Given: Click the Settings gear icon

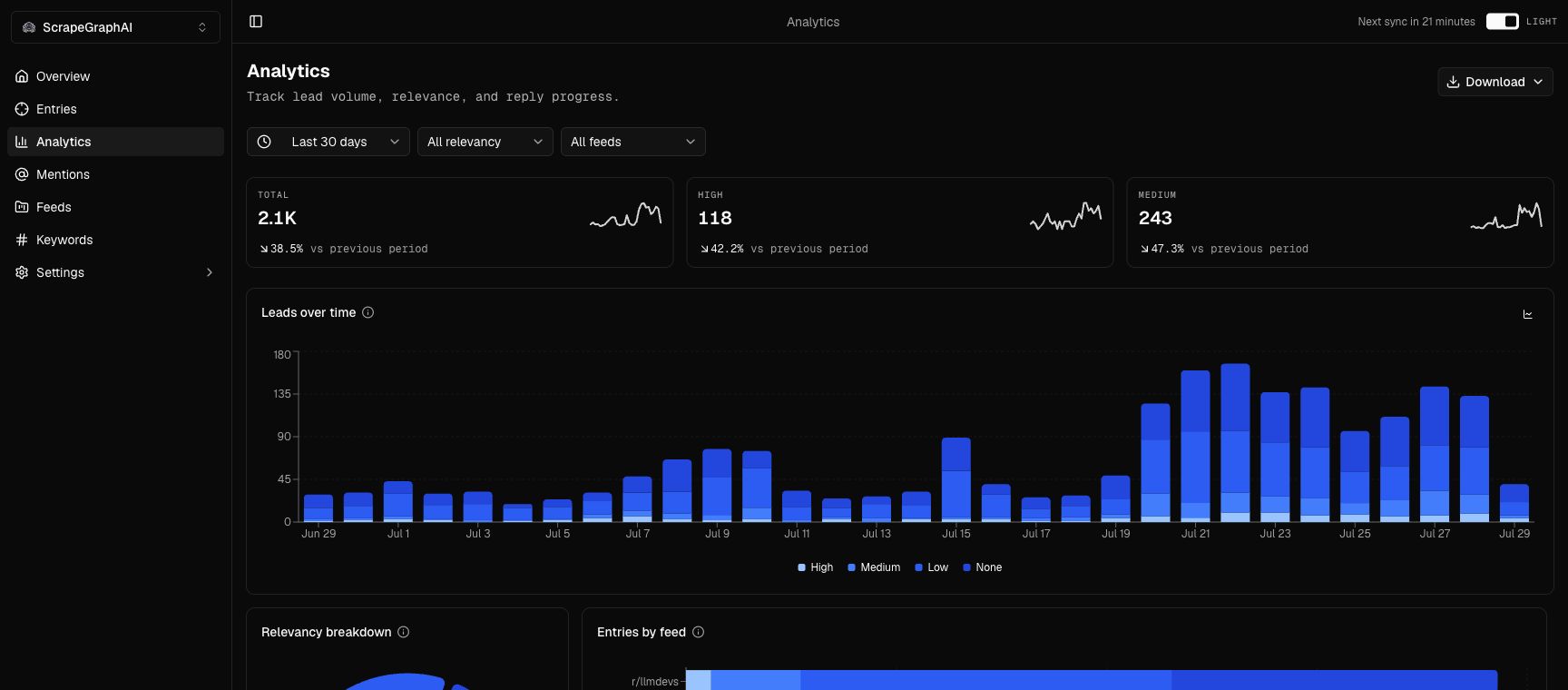Looking at the screenshot, I should pos(22,272).
